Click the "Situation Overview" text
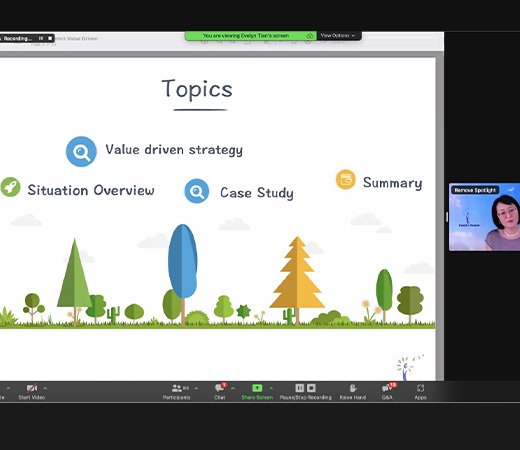520x450 pixels. pyautogui.click(x=91, y=190)
